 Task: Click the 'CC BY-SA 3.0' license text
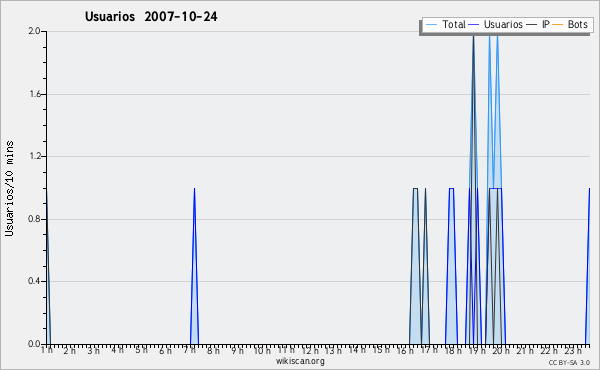(569, 362)
